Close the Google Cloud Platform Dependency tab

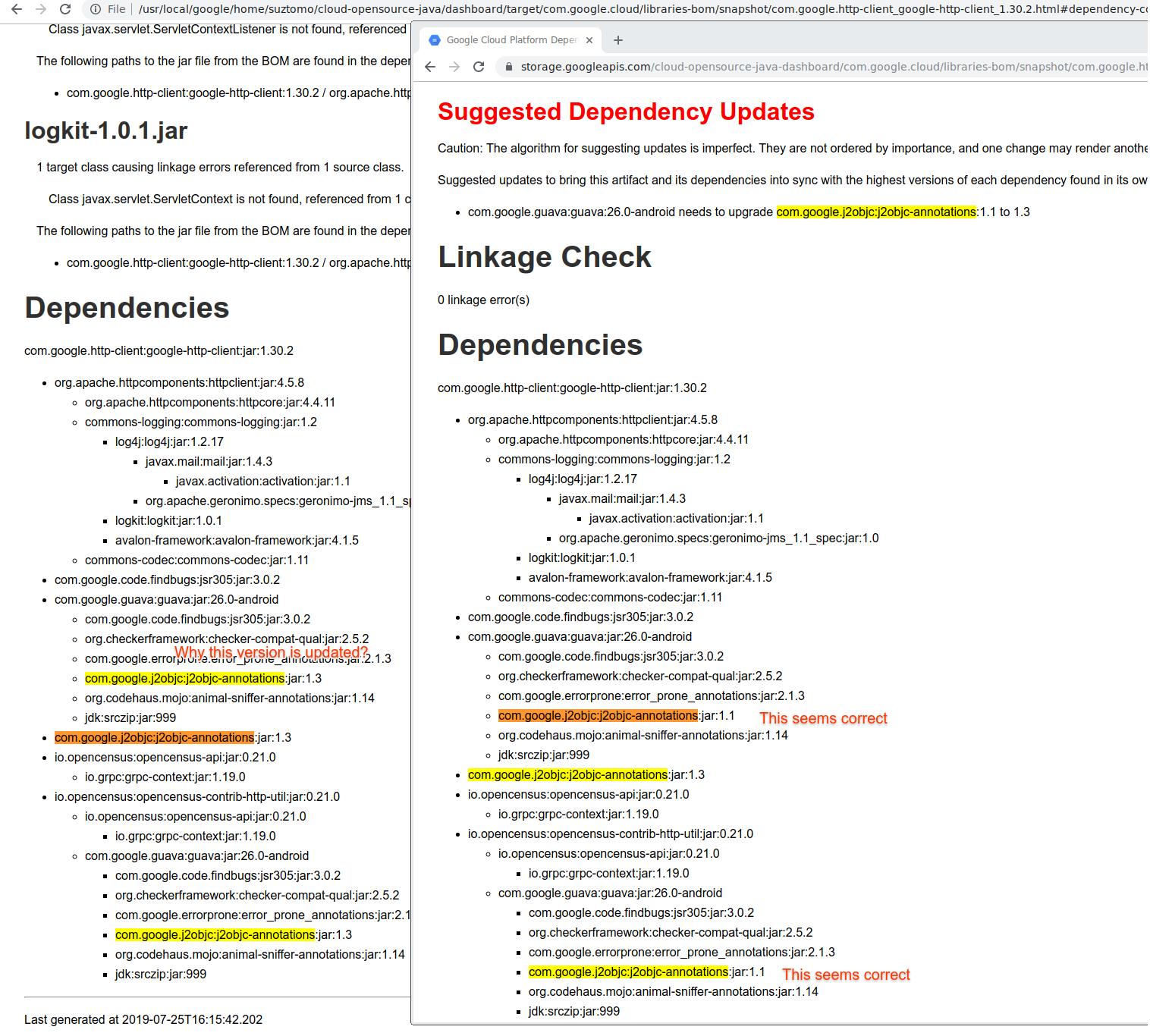pyautogui.click(x=589, y=39)
